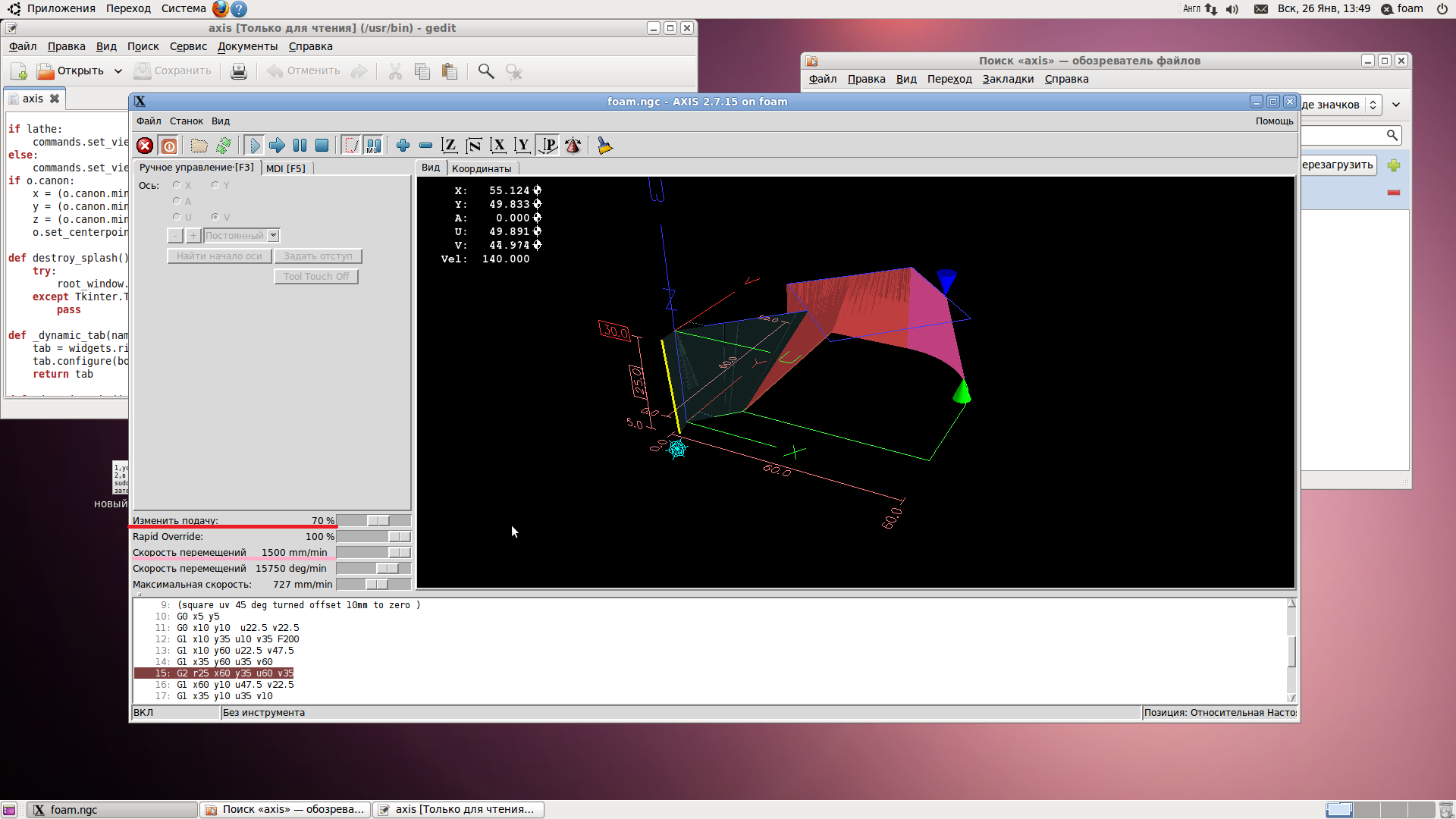1456x819 pixels.
Task: Click the Изменить подачу feed override slider
Action: coord(378,521)
